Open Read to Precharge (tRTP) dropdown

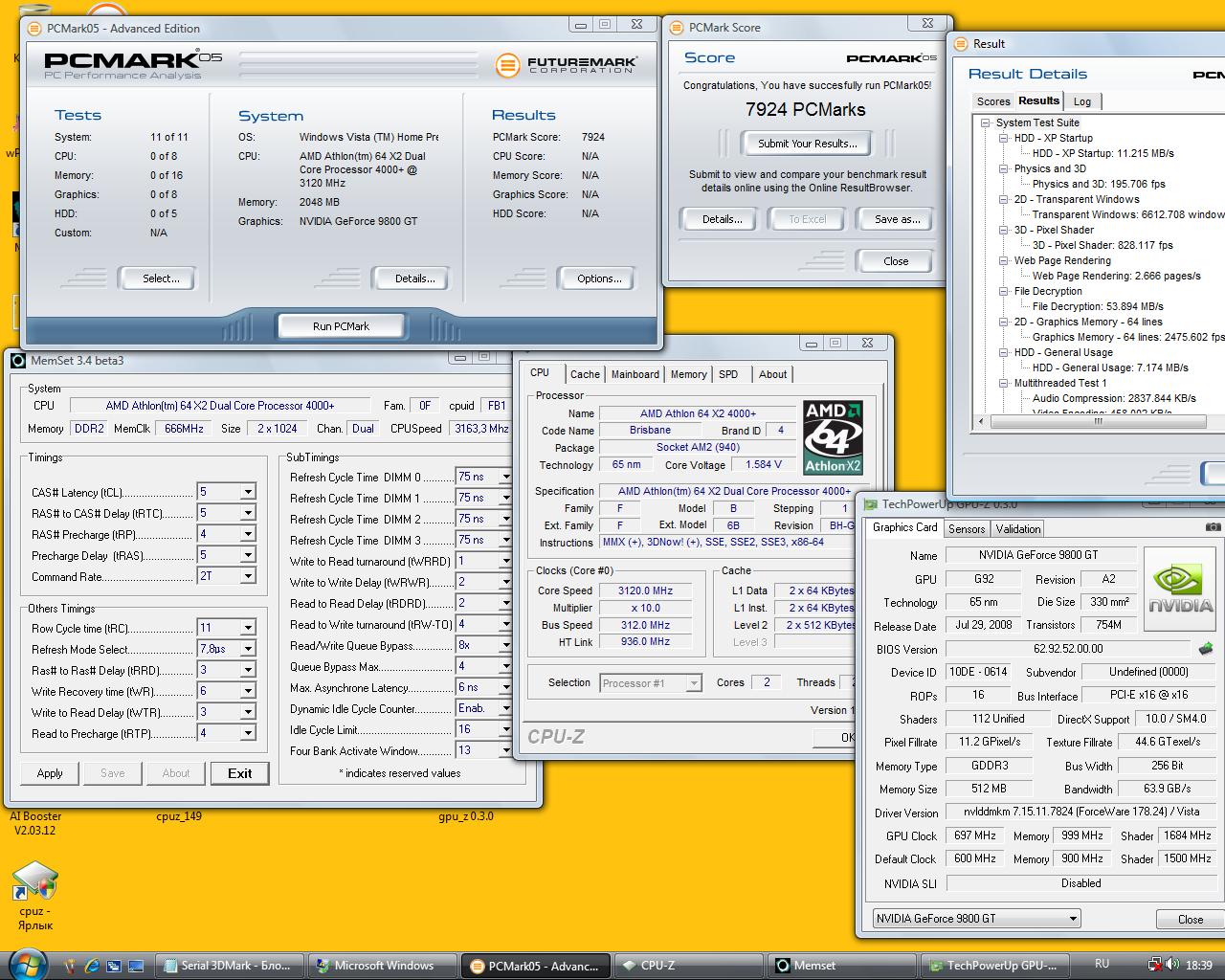[x=248, y=733]
